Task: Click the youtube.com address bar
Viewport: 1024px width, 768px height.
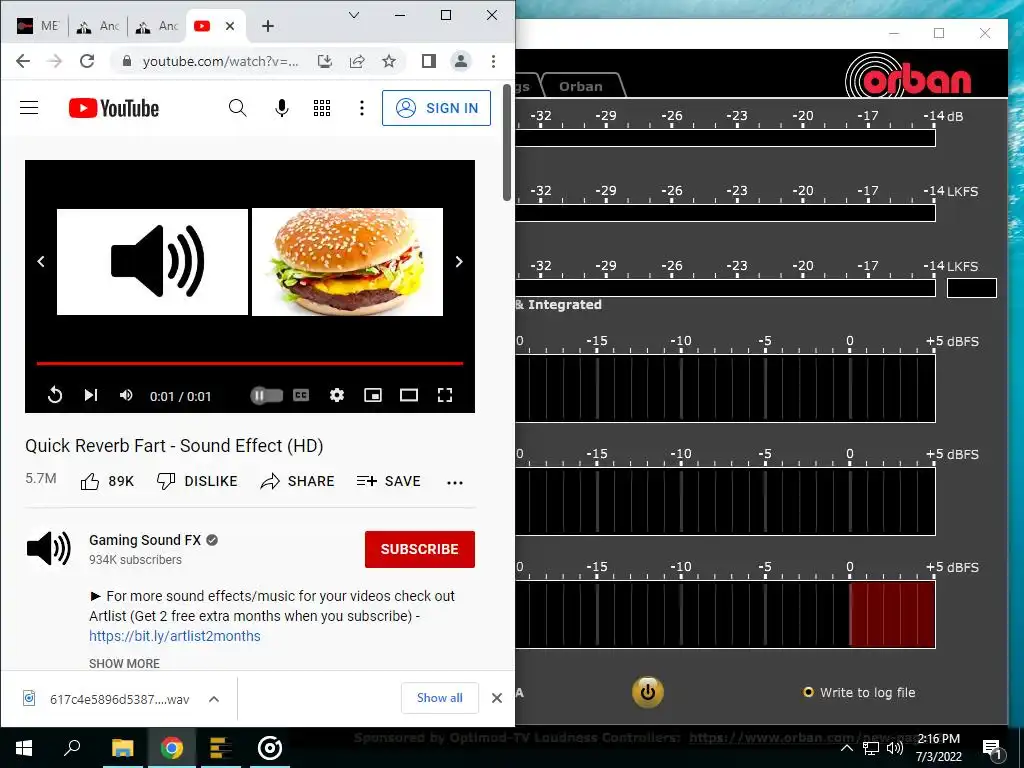Action: [221, 61]
